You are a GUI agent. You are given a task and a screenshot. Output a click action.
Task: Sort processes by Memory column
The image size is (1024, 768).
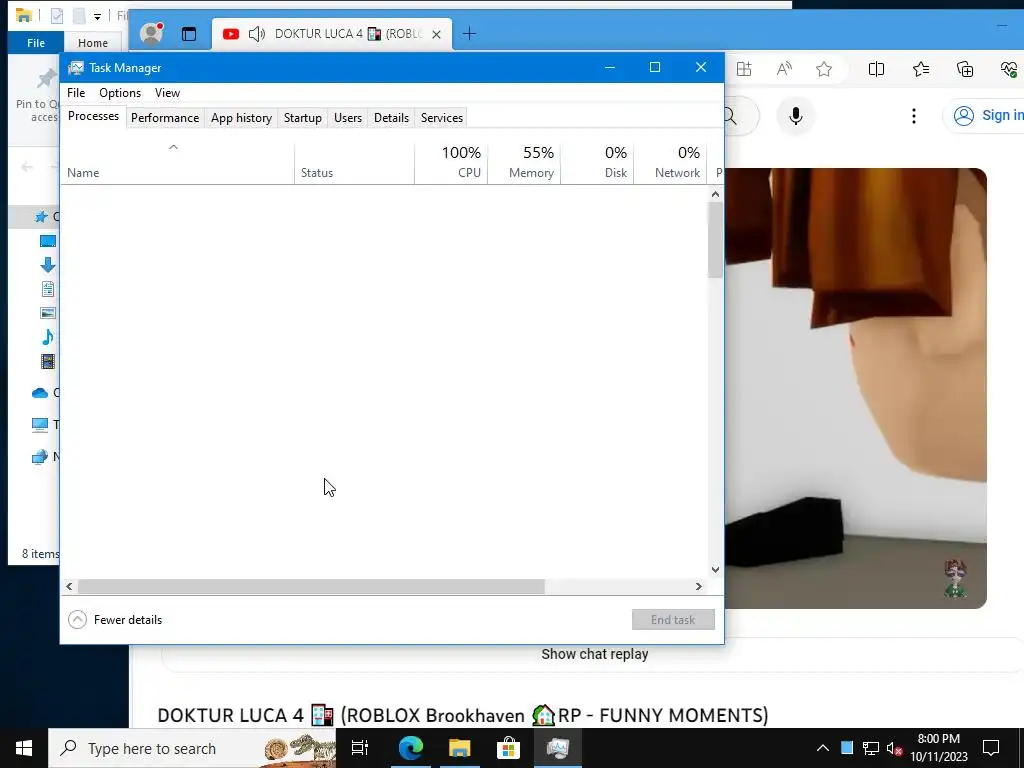[524, 163]
